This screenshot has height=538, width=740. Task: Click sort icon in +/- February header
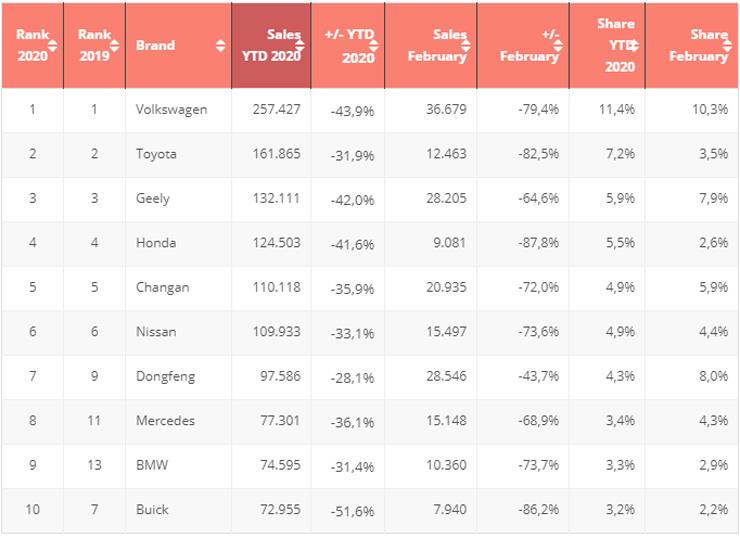pos(558,45)
